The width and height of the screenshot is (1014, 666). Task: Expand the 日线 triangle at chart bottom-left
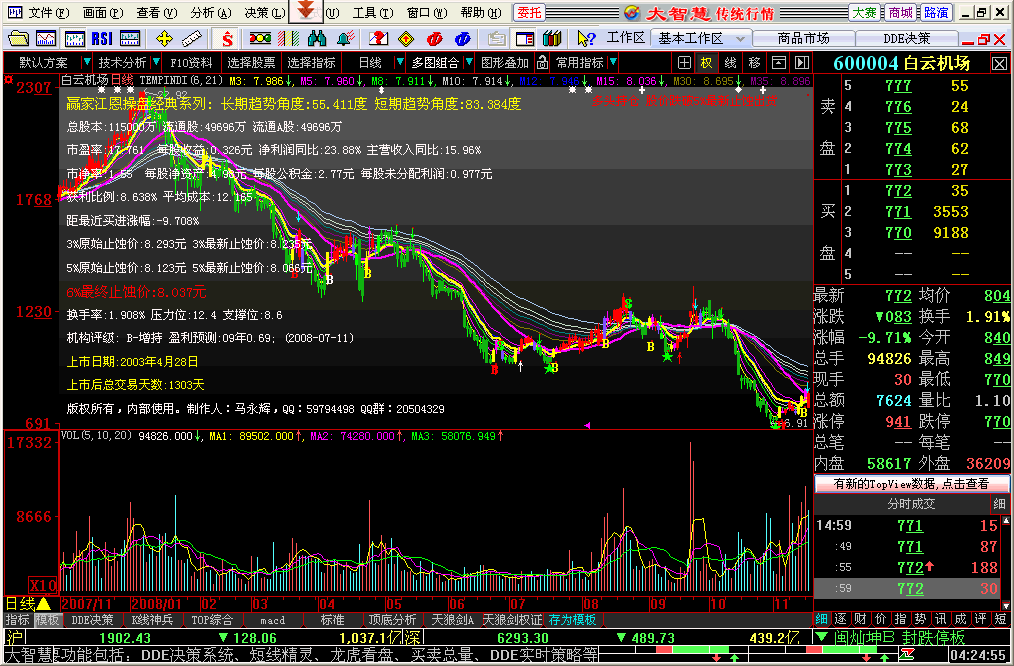[x=43, y=603]
